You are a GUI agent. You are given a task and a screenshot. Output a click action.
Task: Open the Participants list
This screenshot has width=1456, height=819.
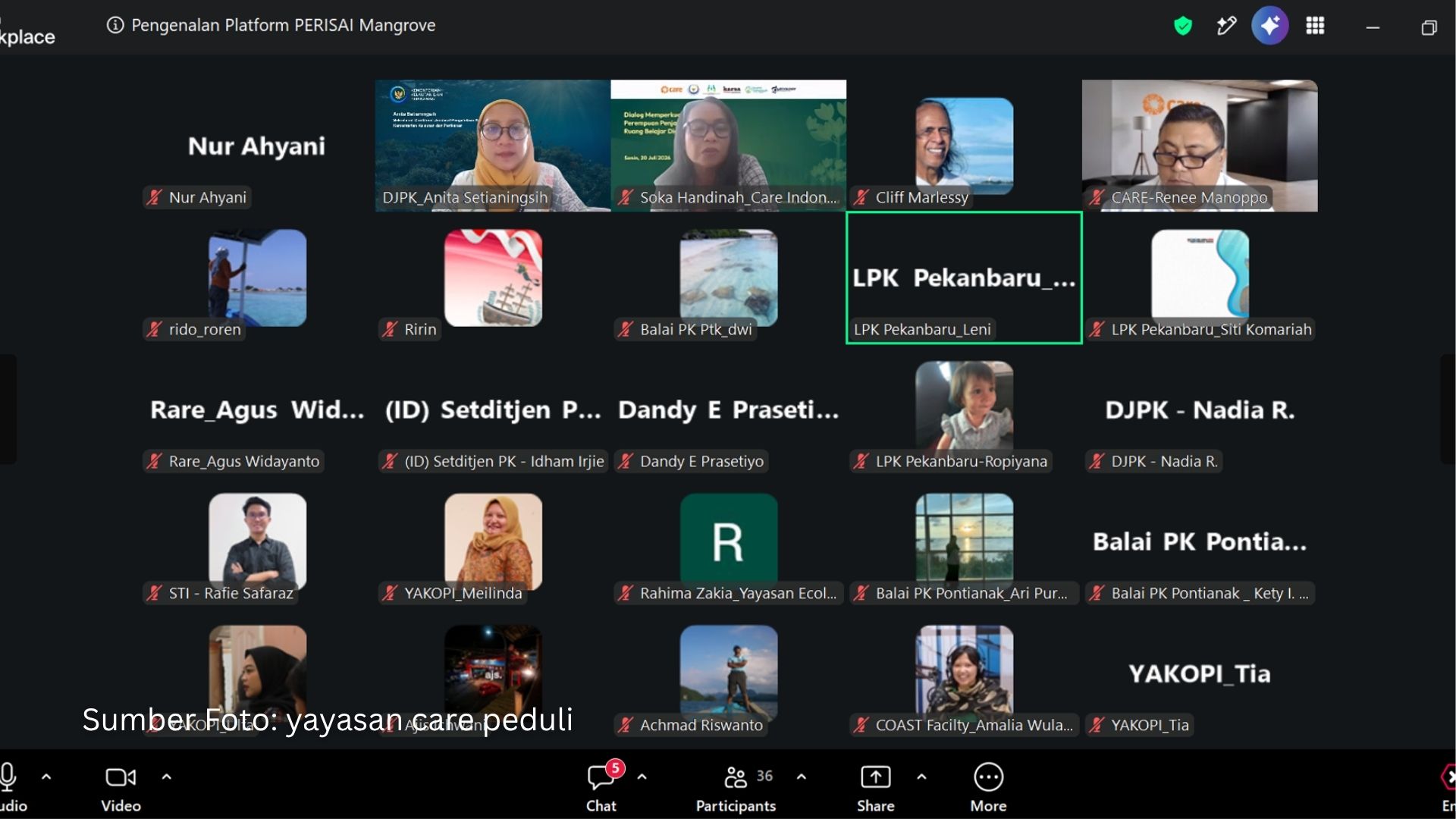click(x=736, y=788)
